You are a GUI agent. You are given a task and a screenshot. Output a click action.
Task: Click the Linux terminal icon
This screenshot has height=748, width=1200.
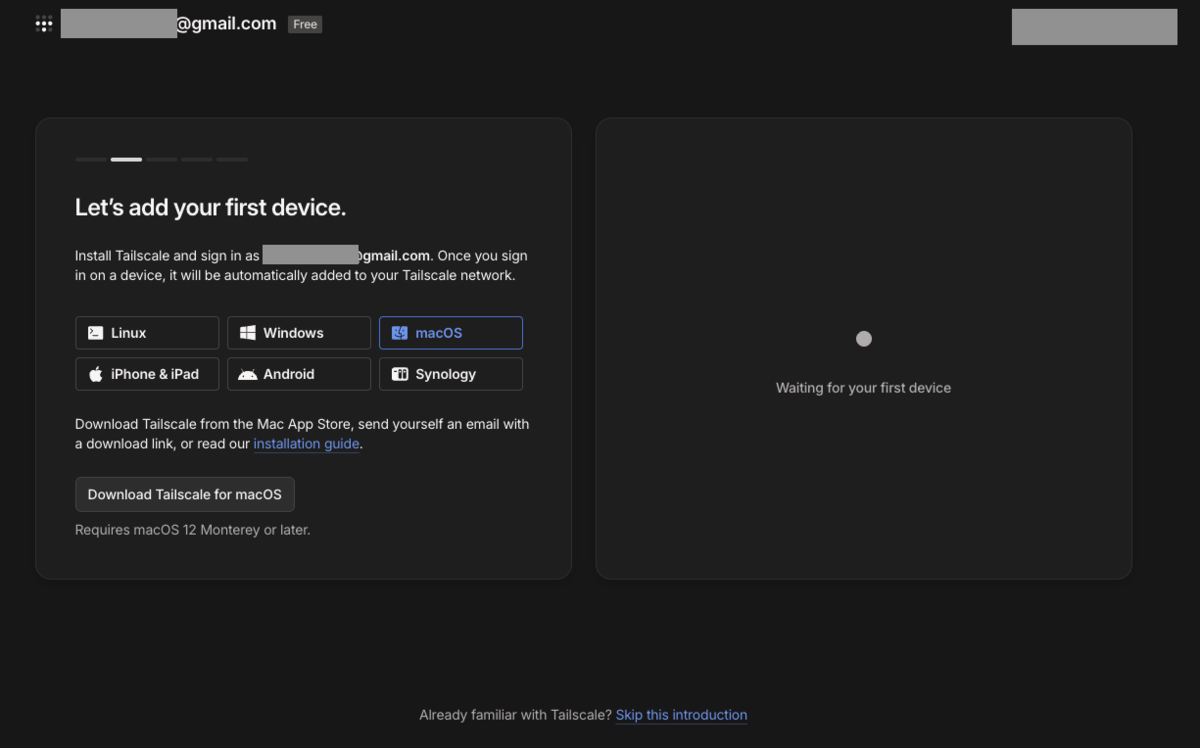(96, 333)
